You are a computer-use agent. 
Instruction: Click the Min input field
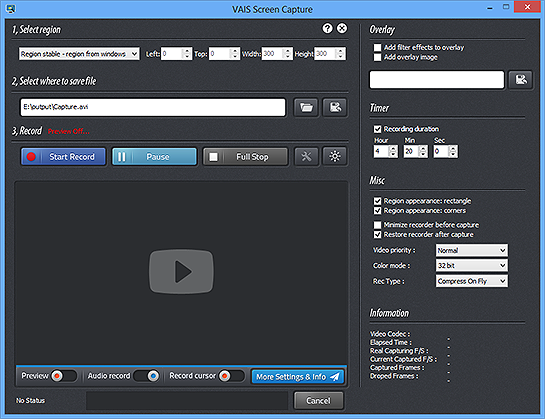(x=411, y=151)
